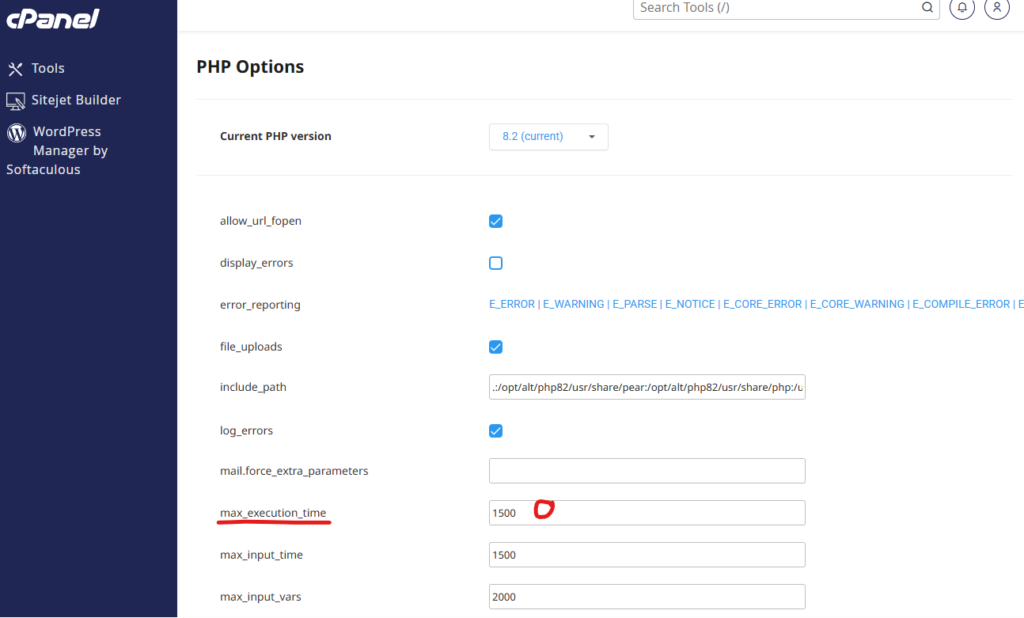Select the max_input_time field
Image resolution: width=1024 pixels, height=618 pixels.
click(646, 555)
